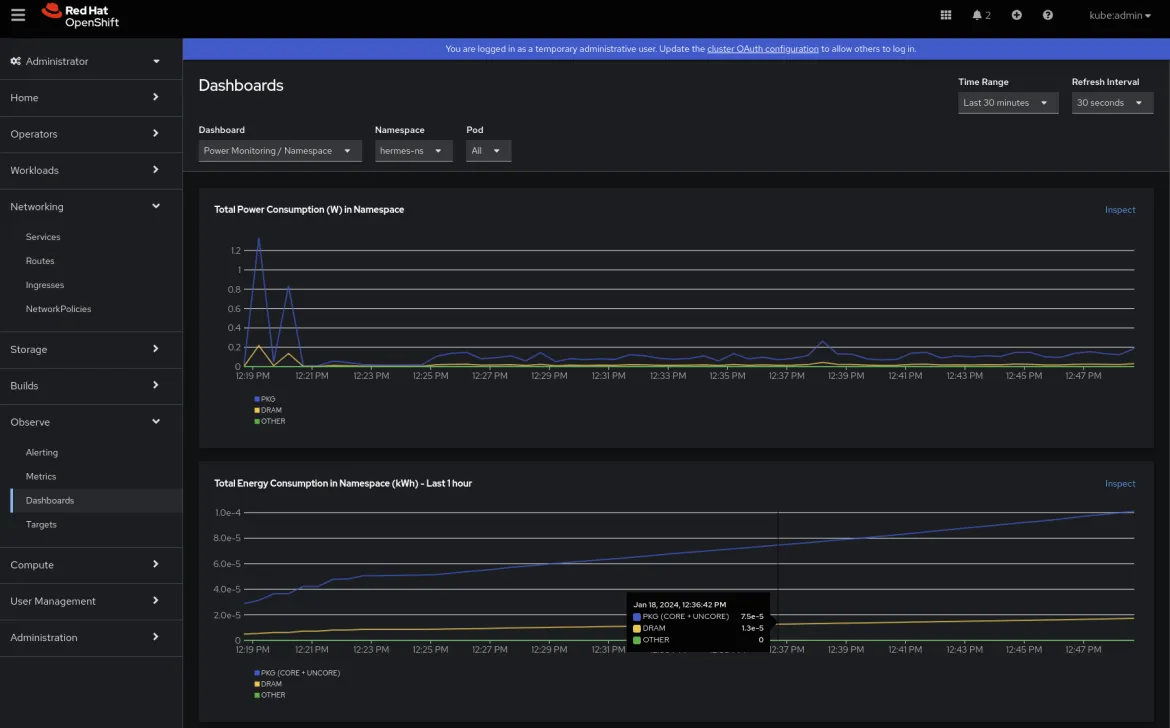This screenshot has height=728, width=1170.
Task: Open the Namespace hermes-ns dropdown
Action: tap(413, 151)
